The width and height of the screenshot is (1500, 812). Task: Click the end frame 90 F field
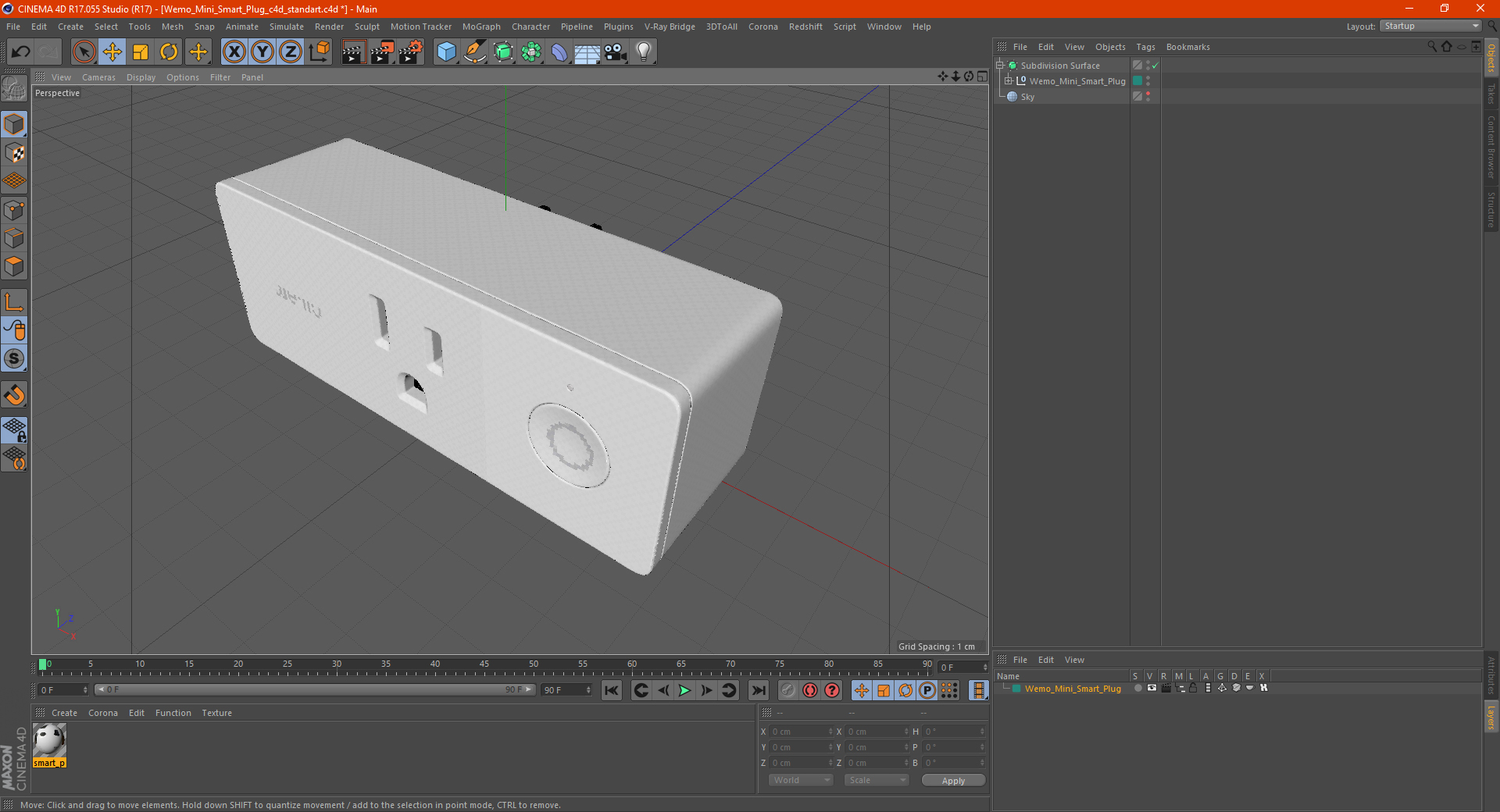point(567,690)
